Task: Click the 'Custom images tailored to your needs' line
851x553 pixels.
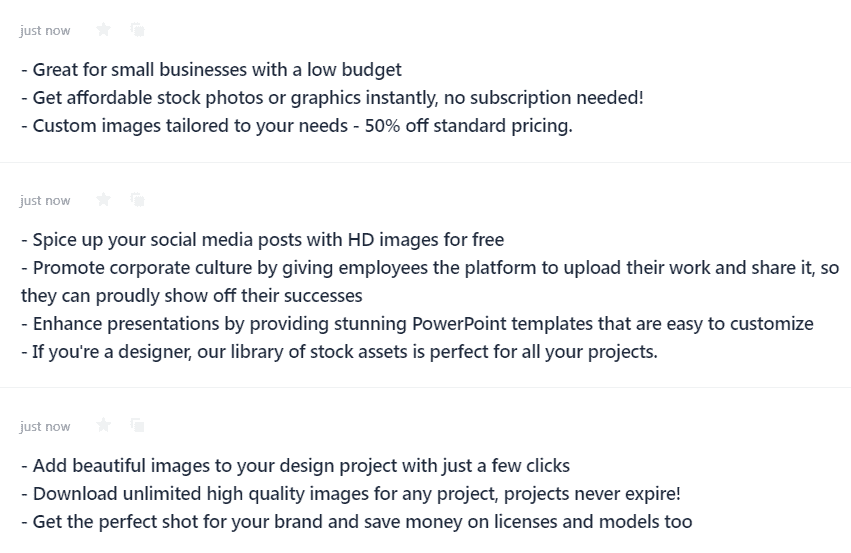Action: [297, 126]
